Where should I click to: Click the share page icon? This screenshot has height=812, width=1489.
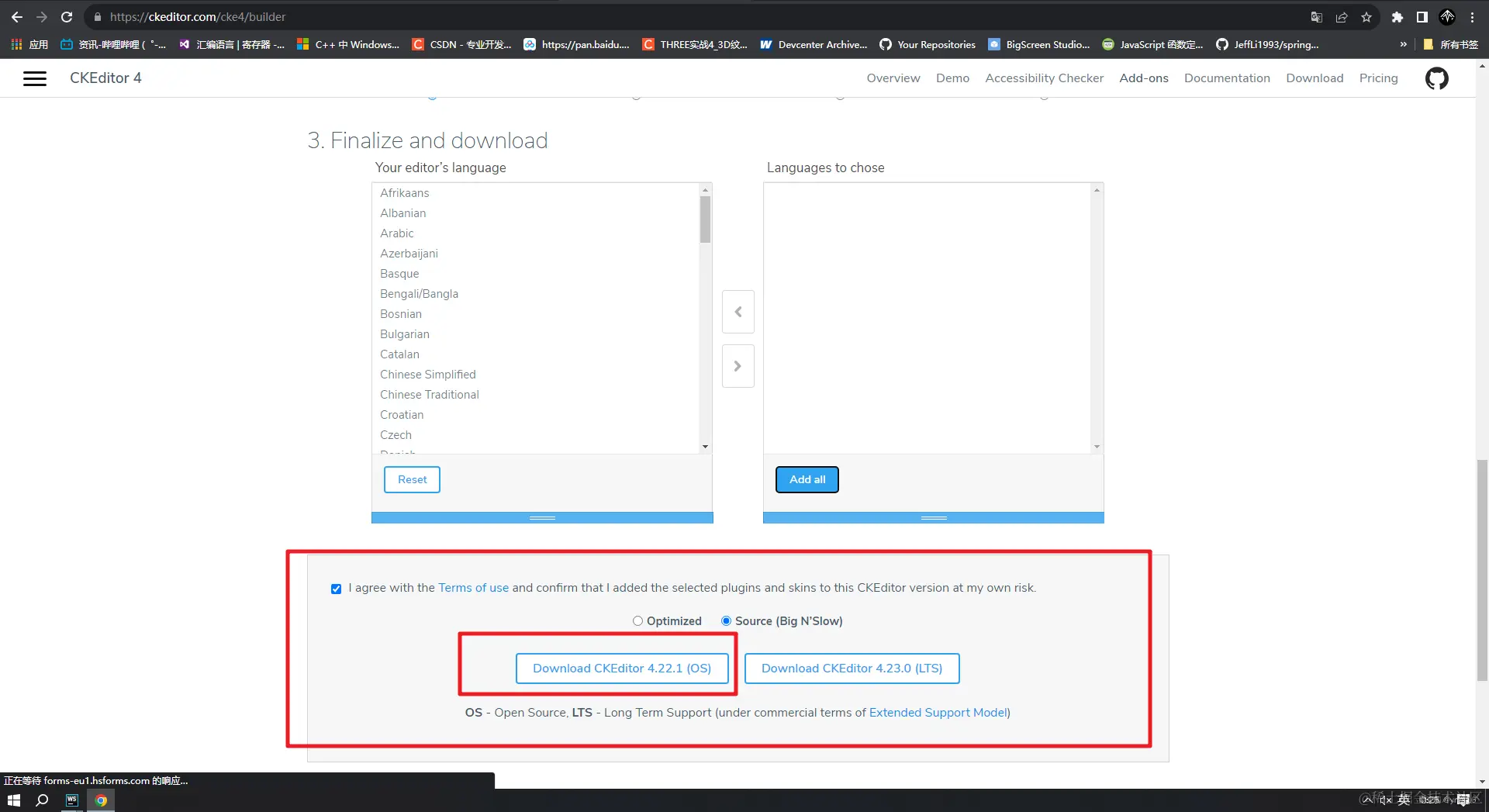click(1342, 17)
